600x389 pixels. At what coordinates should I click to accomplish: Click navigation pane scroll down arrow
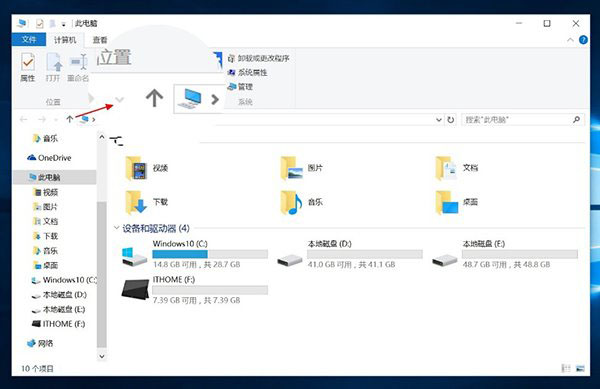tap(101, 356)
